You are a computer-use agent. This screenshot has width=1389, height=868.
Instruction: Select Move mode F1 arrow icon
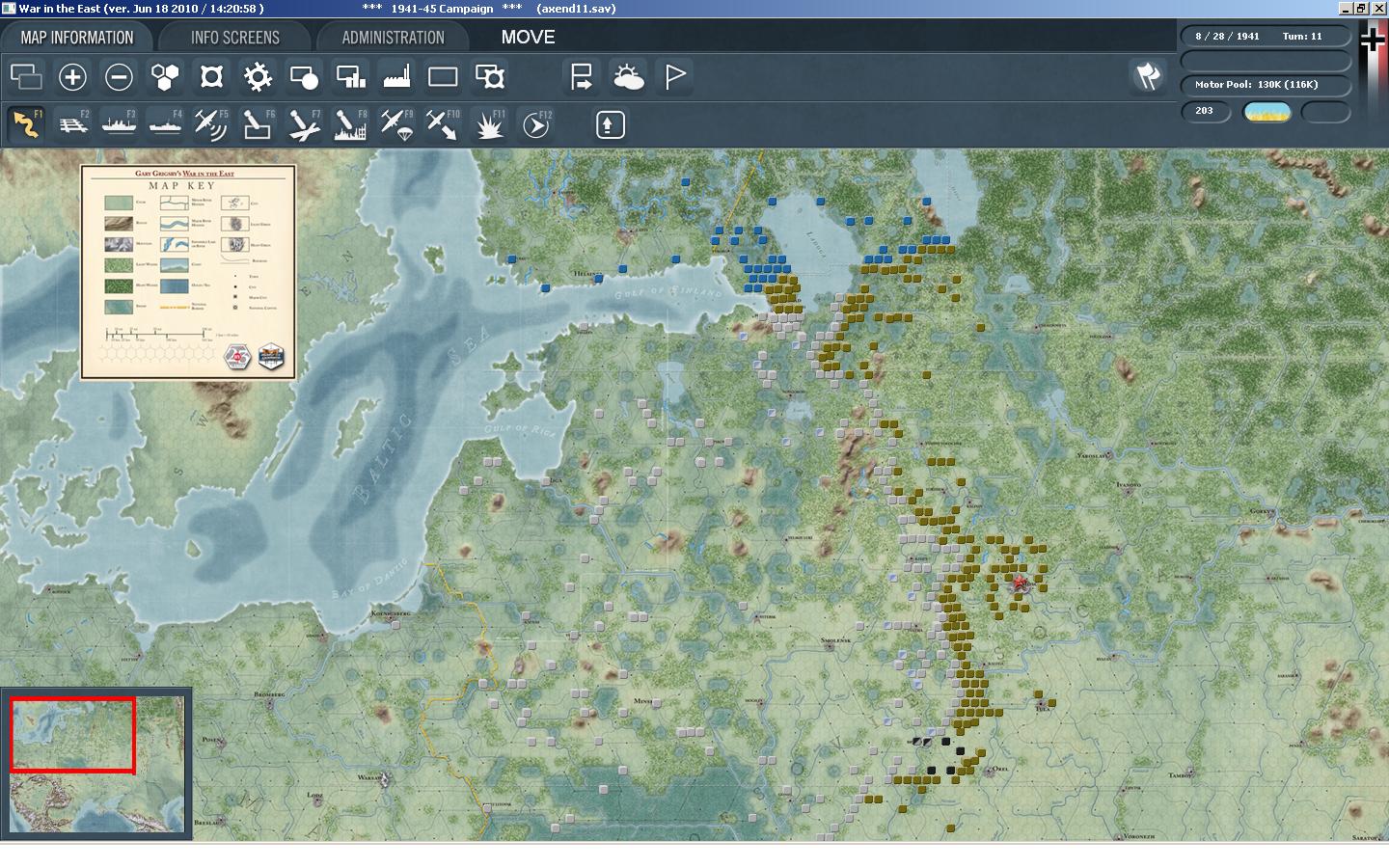(26, 124)
